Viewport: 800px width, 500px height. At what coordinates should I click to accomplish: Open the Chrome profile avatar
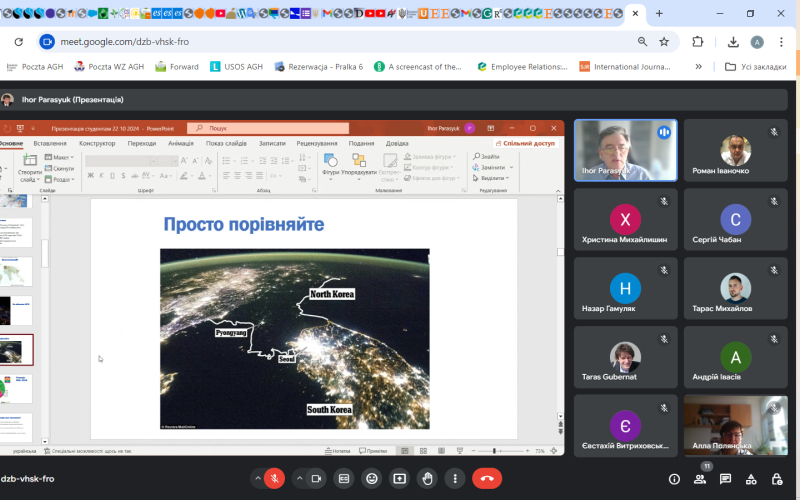coord(757,42)
